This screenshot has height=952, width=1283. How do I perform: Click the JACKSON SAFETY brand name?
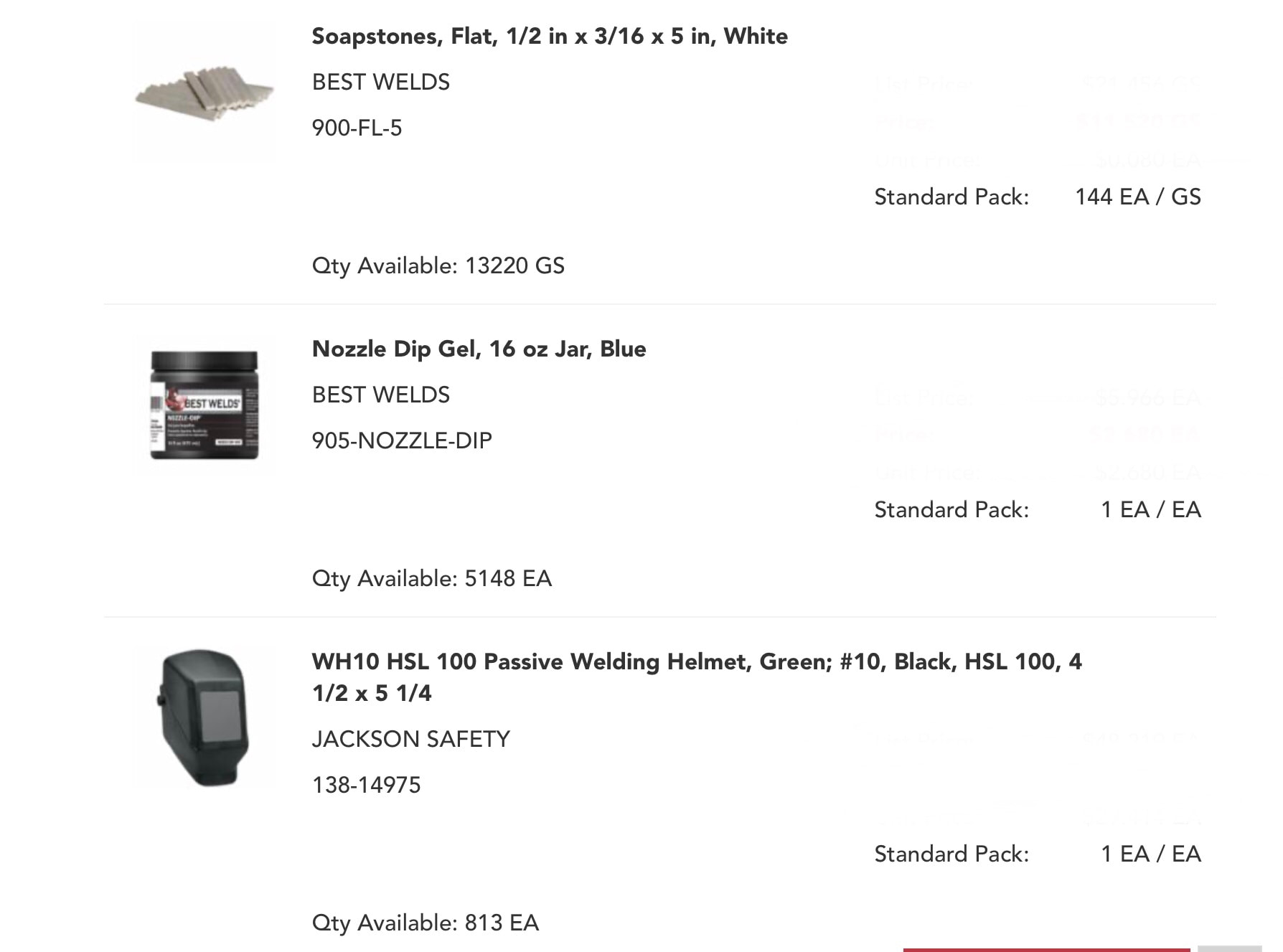click(x=411, y=739)
